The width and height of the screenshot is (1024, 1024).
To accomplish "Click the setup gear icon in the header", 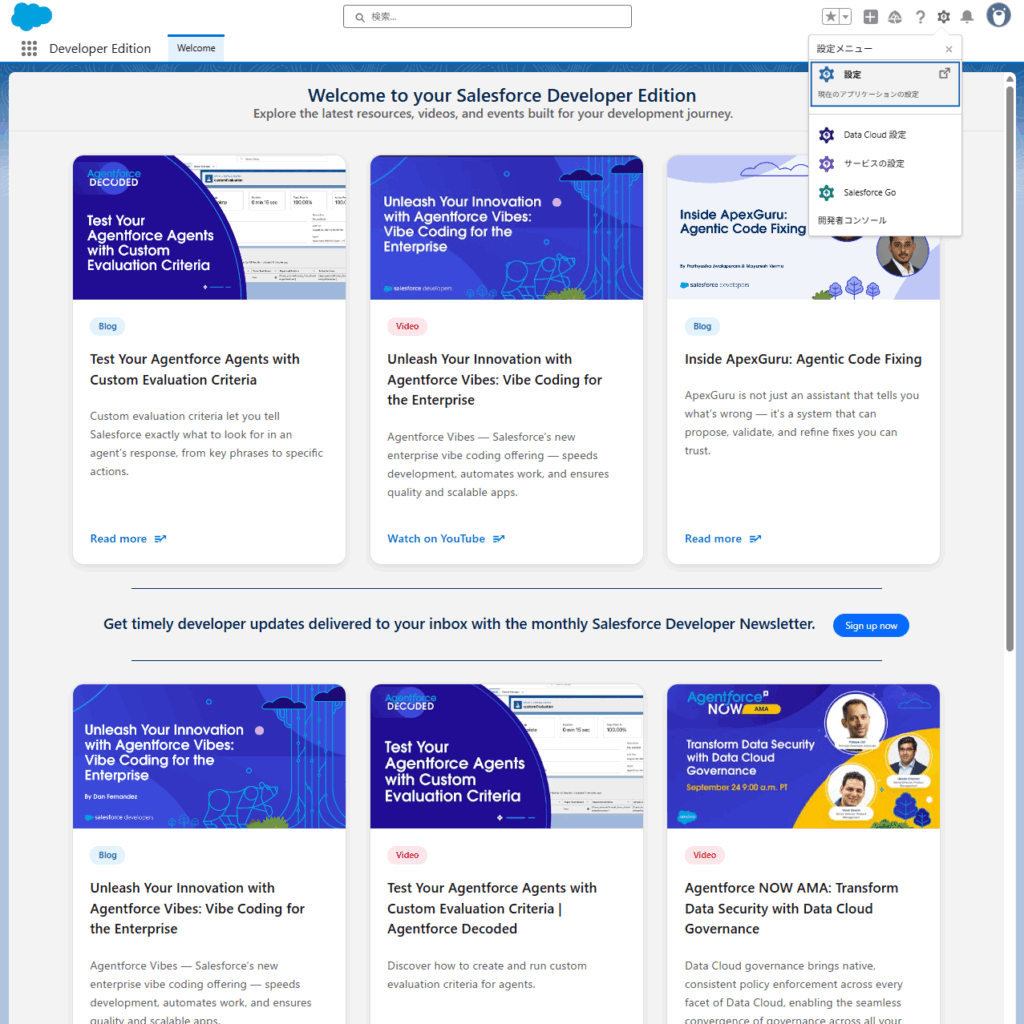I will 943,17.
